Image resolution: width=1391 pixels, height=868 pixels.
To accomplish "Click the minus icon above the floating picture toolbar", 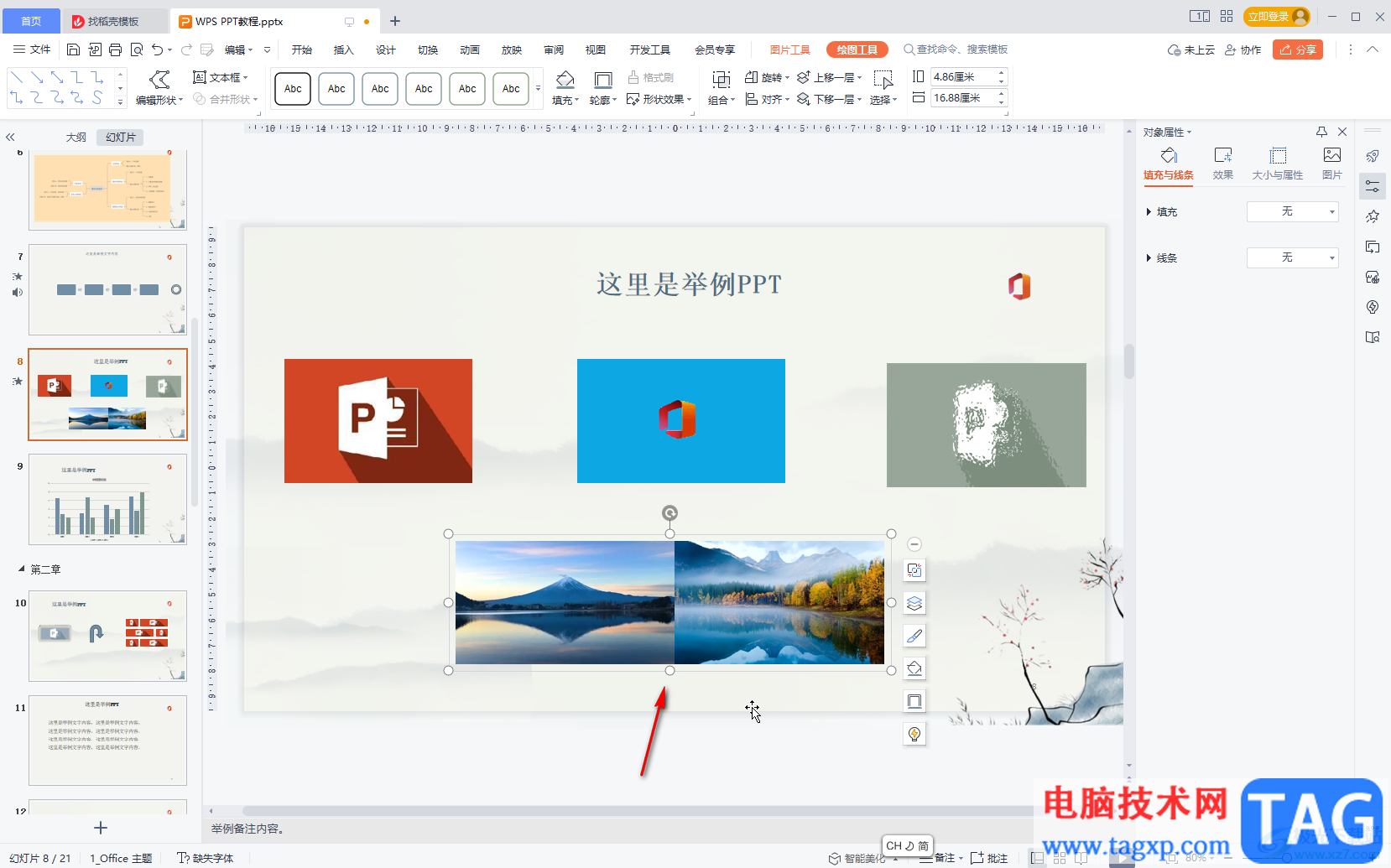I will pyautogui.click(x=914, y=544).
